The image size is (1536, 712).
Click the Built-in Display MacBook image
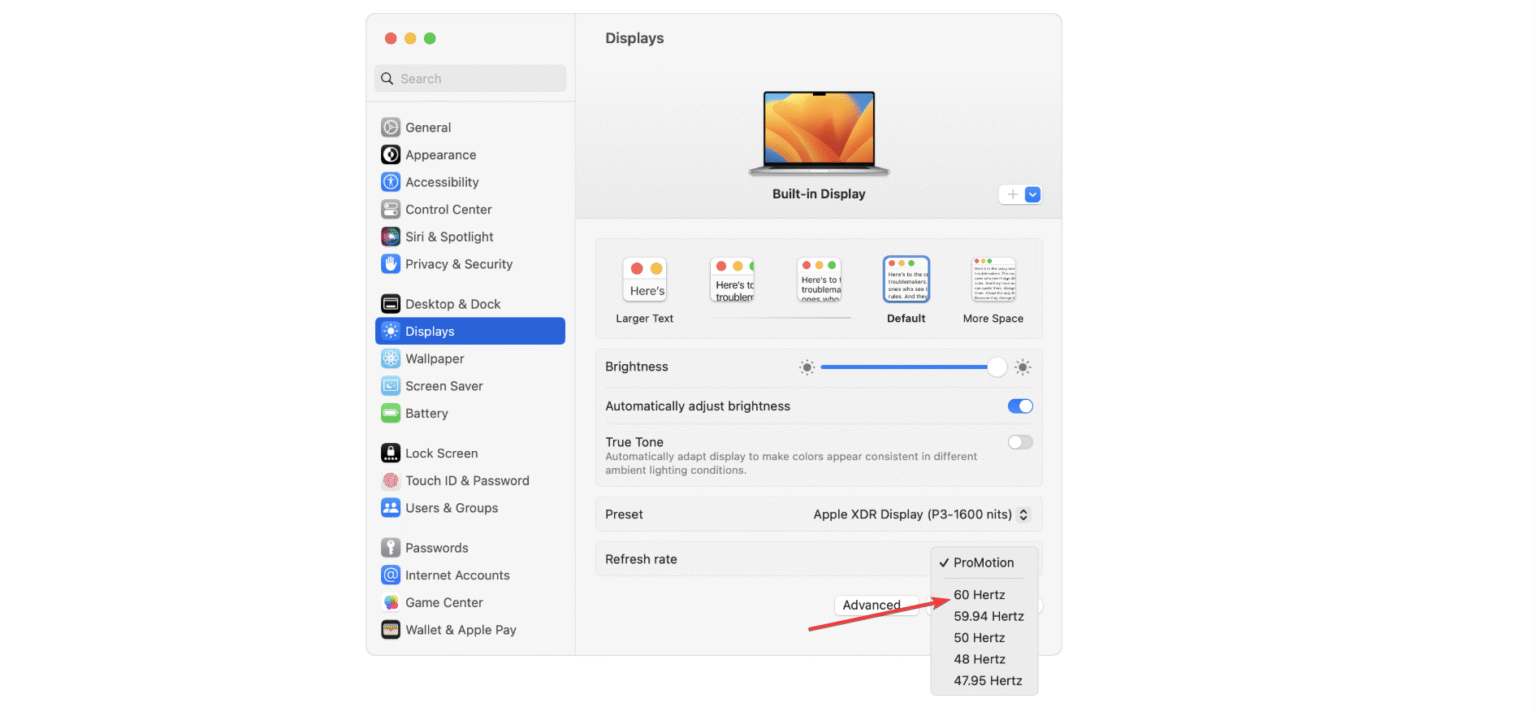point(819,134)
